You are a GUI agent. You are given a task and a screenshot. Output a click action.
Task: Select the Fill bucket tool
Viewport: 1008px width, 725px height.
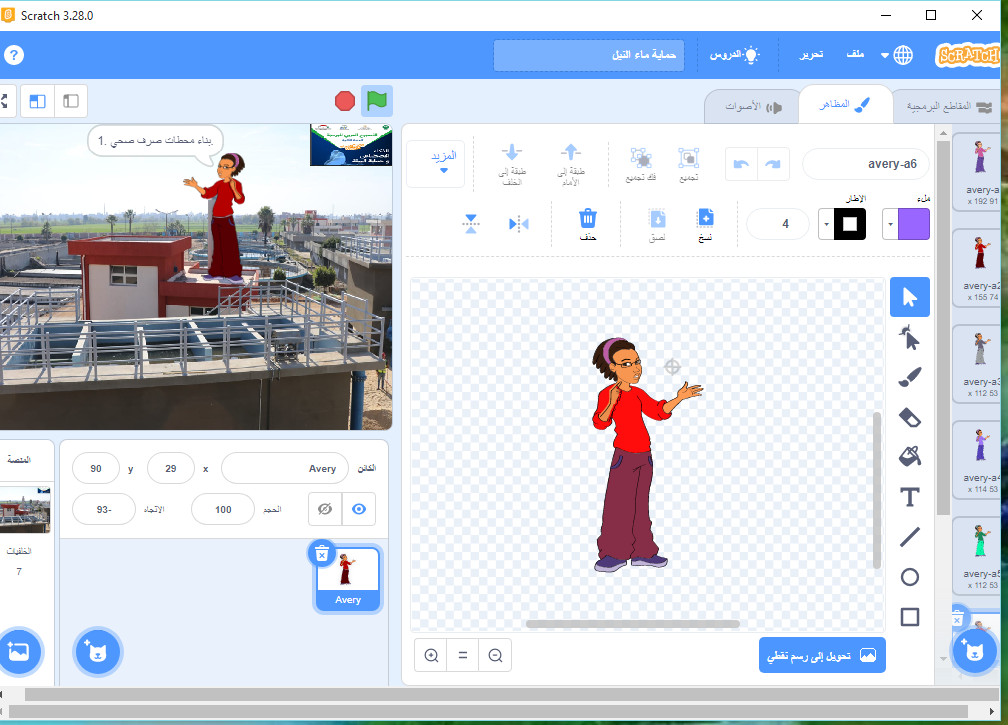(x=910, y=457)
